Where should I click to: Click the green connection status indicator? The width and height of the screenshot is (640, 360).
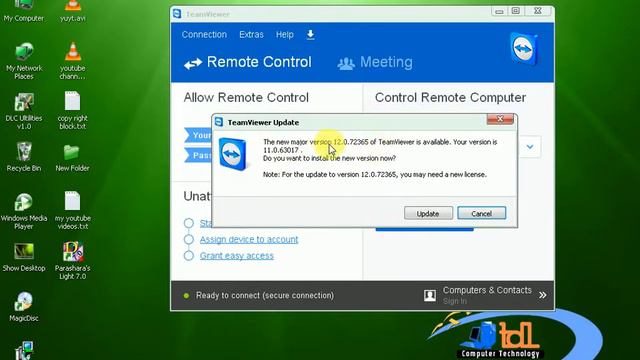(187, 296)
